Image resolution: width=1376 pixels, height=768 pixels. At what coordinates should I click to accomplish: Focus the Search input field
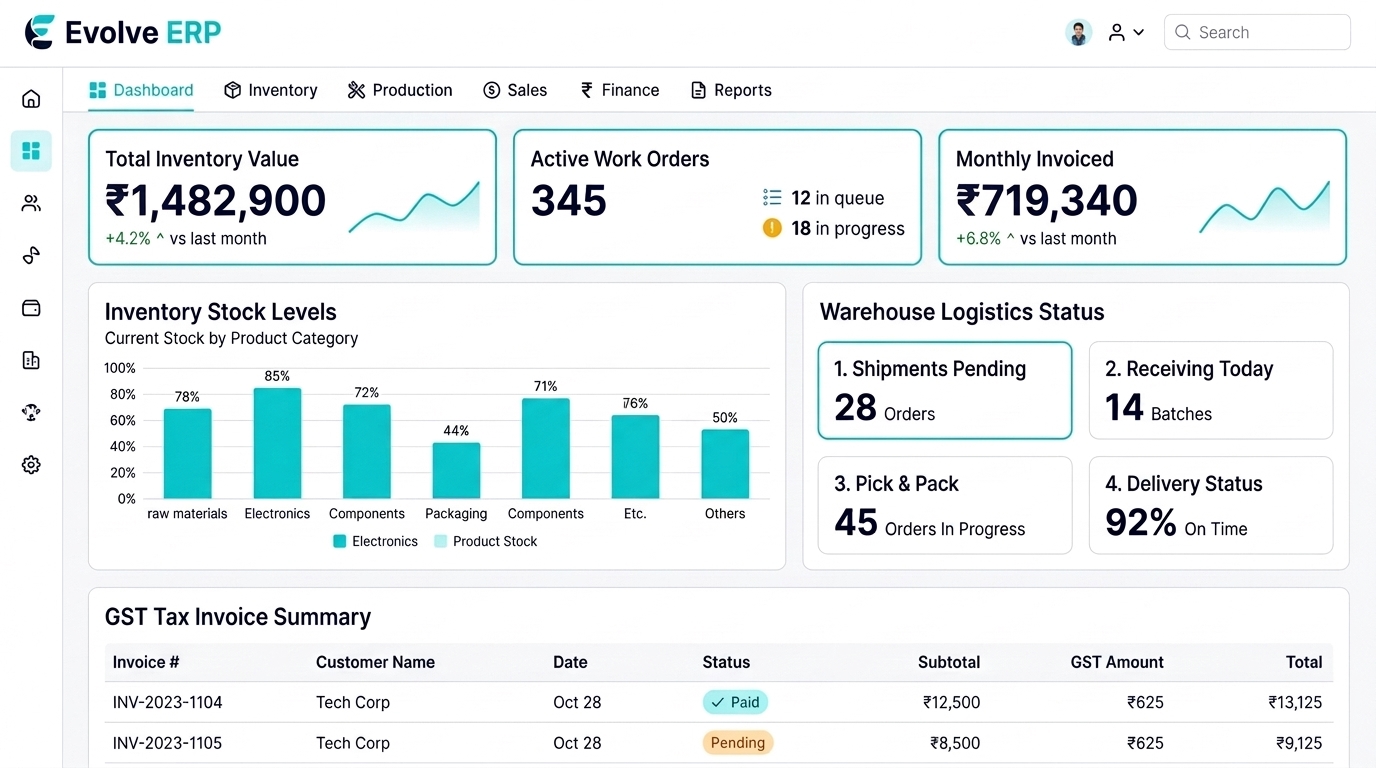click(x=1257, y=32)
